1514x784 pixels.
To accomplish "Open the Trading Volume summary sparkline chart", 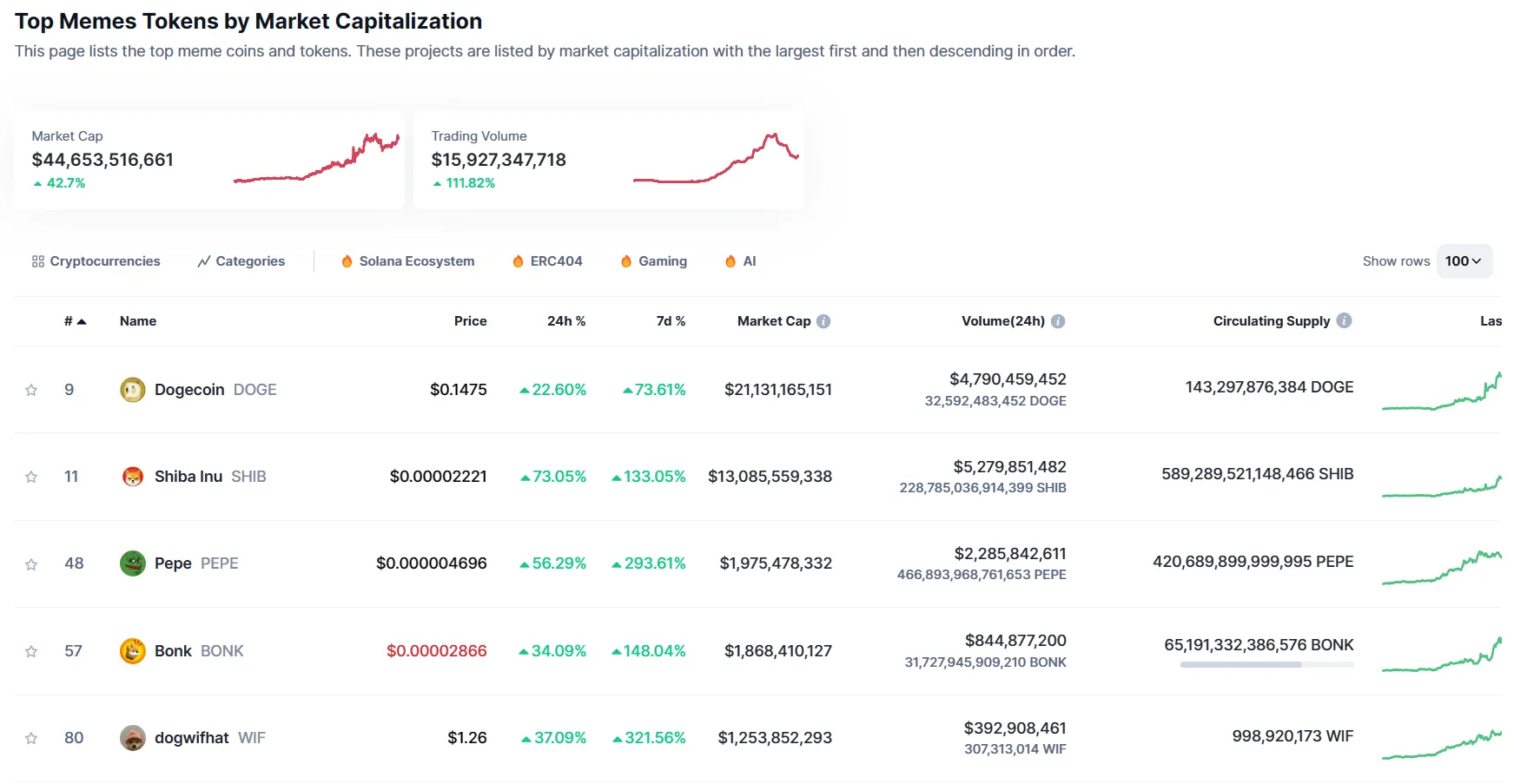I will [717, 158].
